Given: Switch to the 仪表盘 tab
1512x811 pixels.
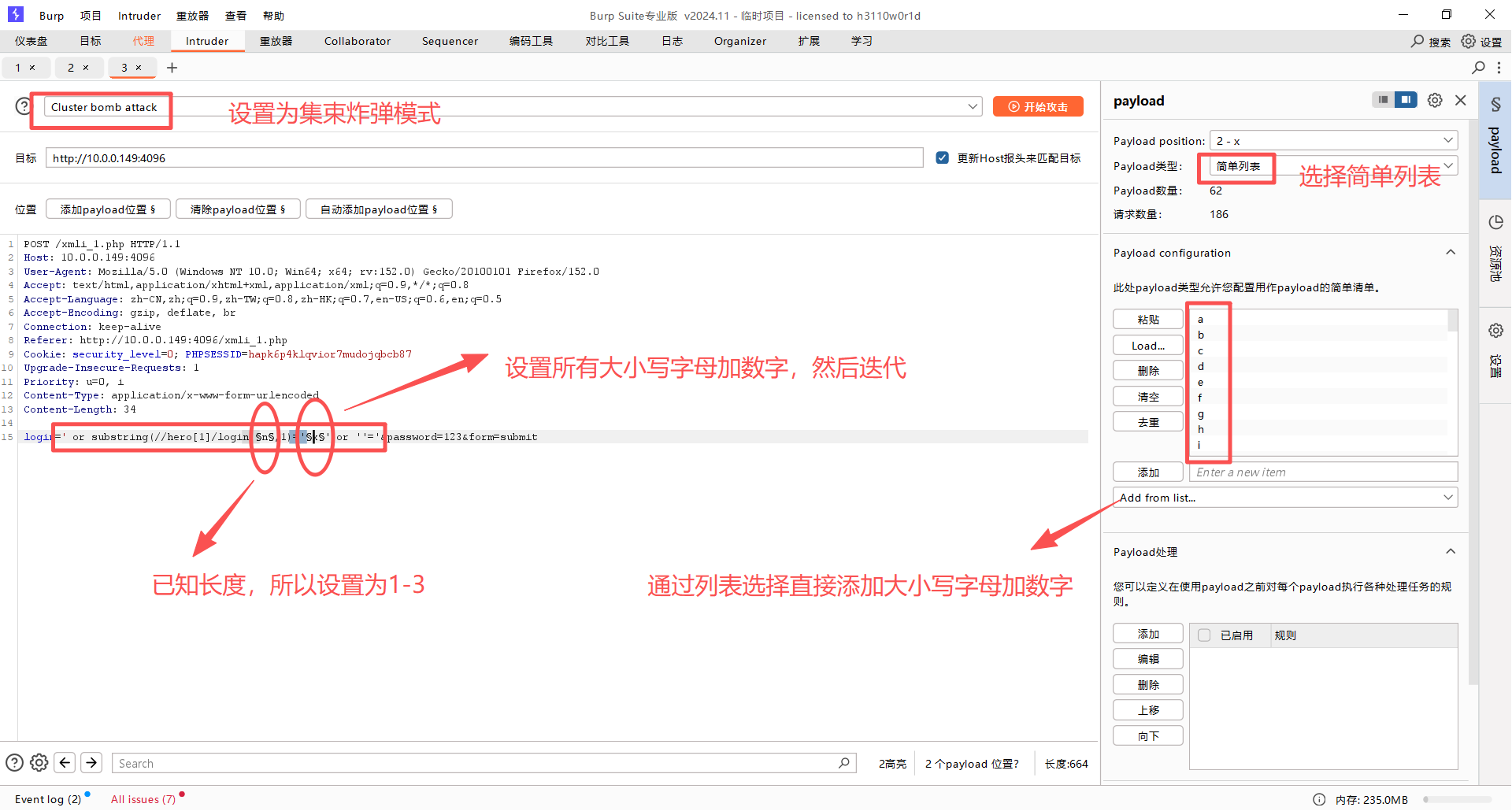Looking at the screenshot, I should point(31,41).
